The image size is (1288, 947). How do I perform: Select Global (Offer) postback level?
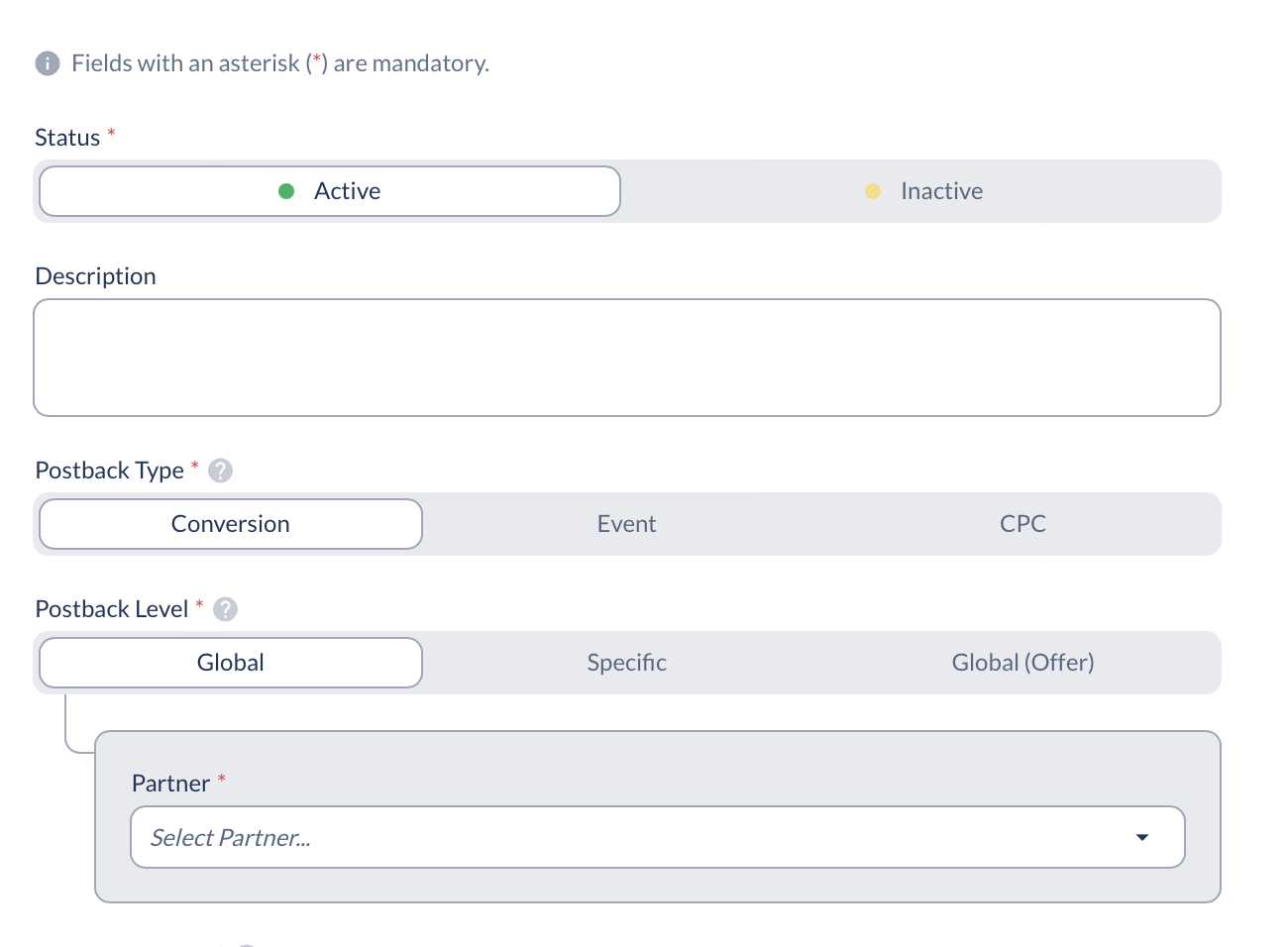point(1023,663)
